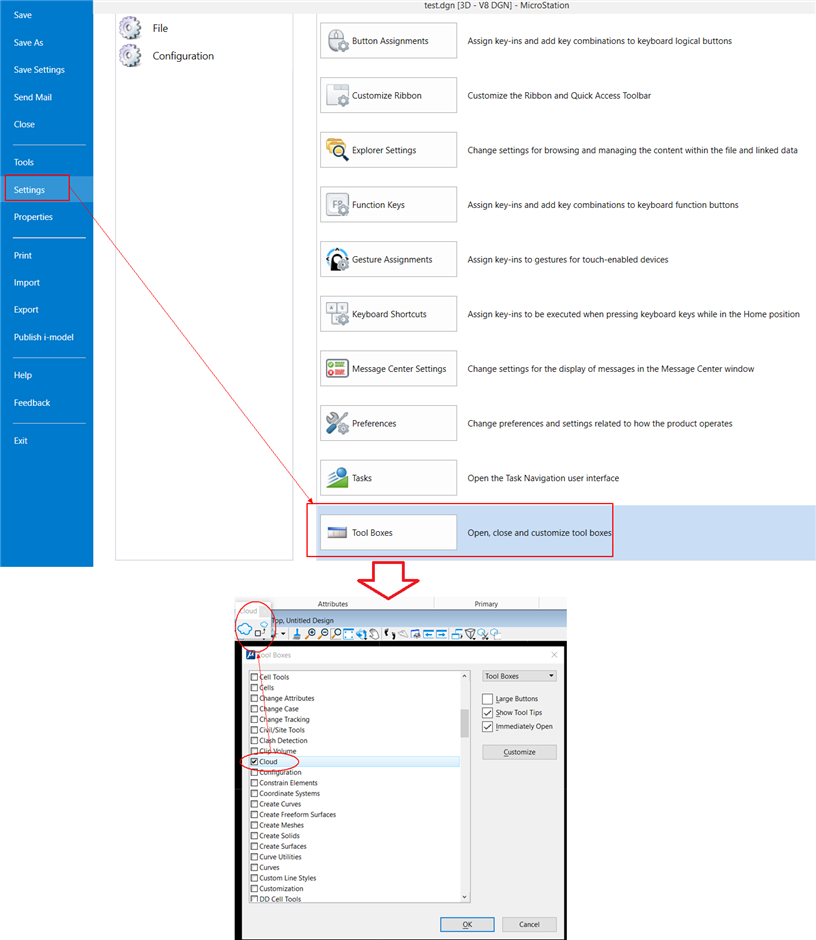Screen dimensions: 816x940
Task: Click the Tasks icon
Action: [x=338, y=478]
